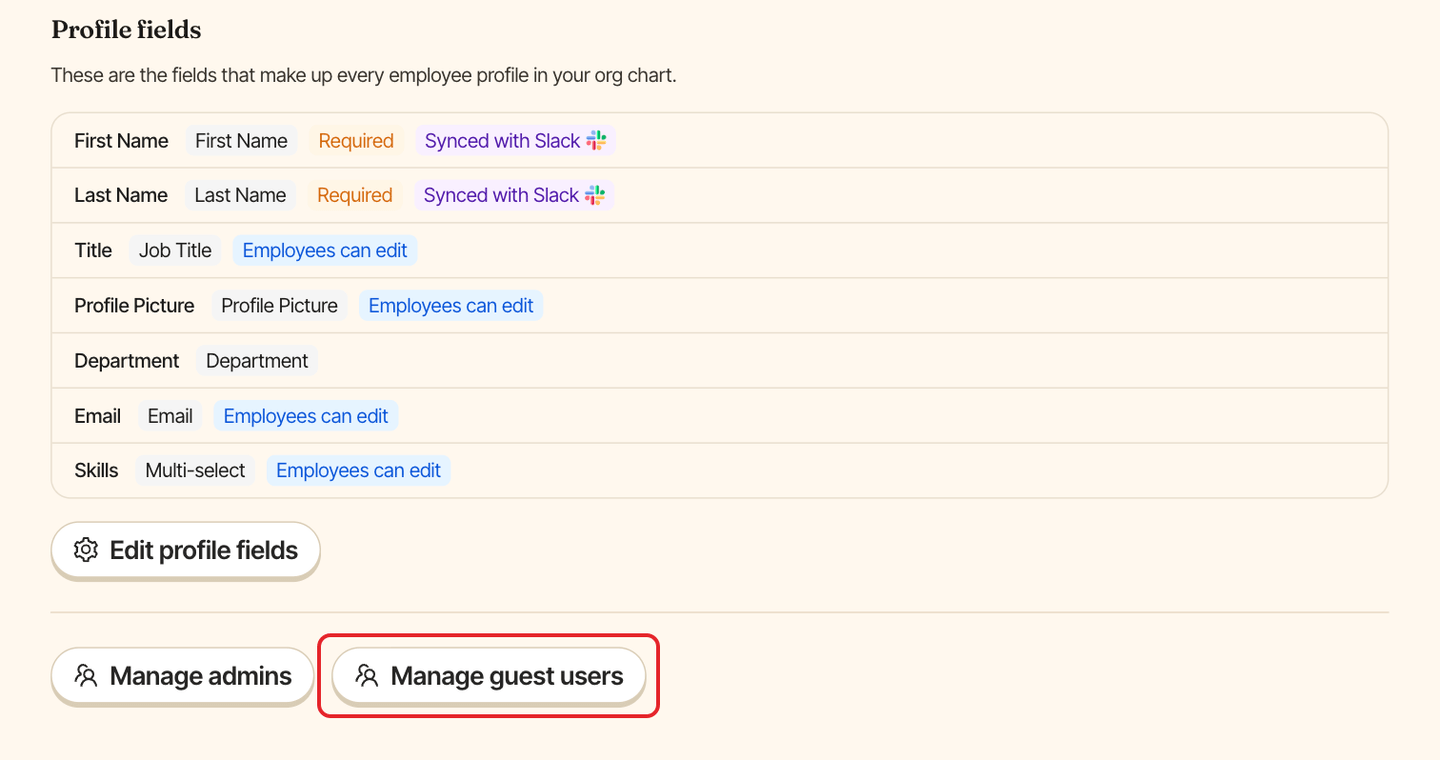Click the gray "Department" type tag
The width and height of the screenshot is (1440, 760).
click(x=257, y=360)
